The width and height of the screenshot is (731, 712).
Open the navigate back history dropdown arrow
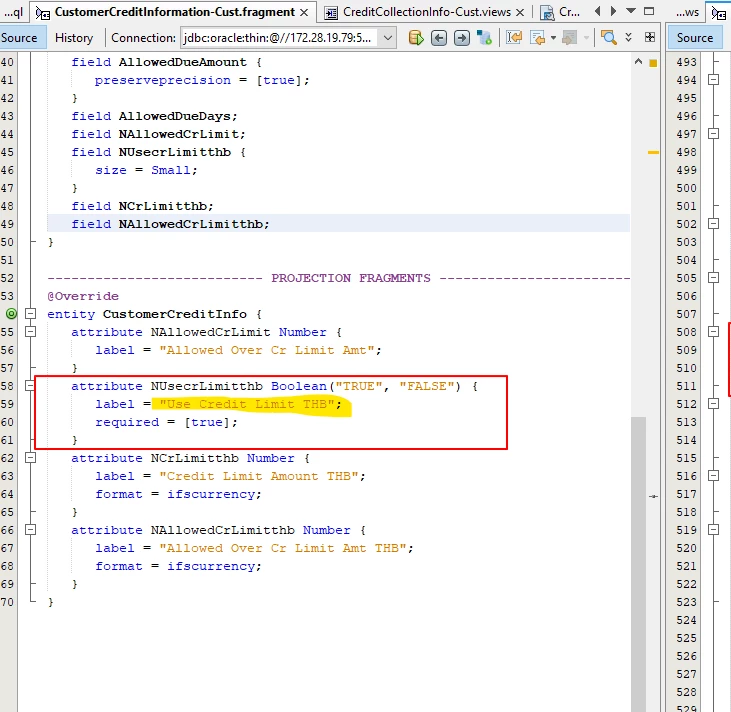tap(553, 38)
